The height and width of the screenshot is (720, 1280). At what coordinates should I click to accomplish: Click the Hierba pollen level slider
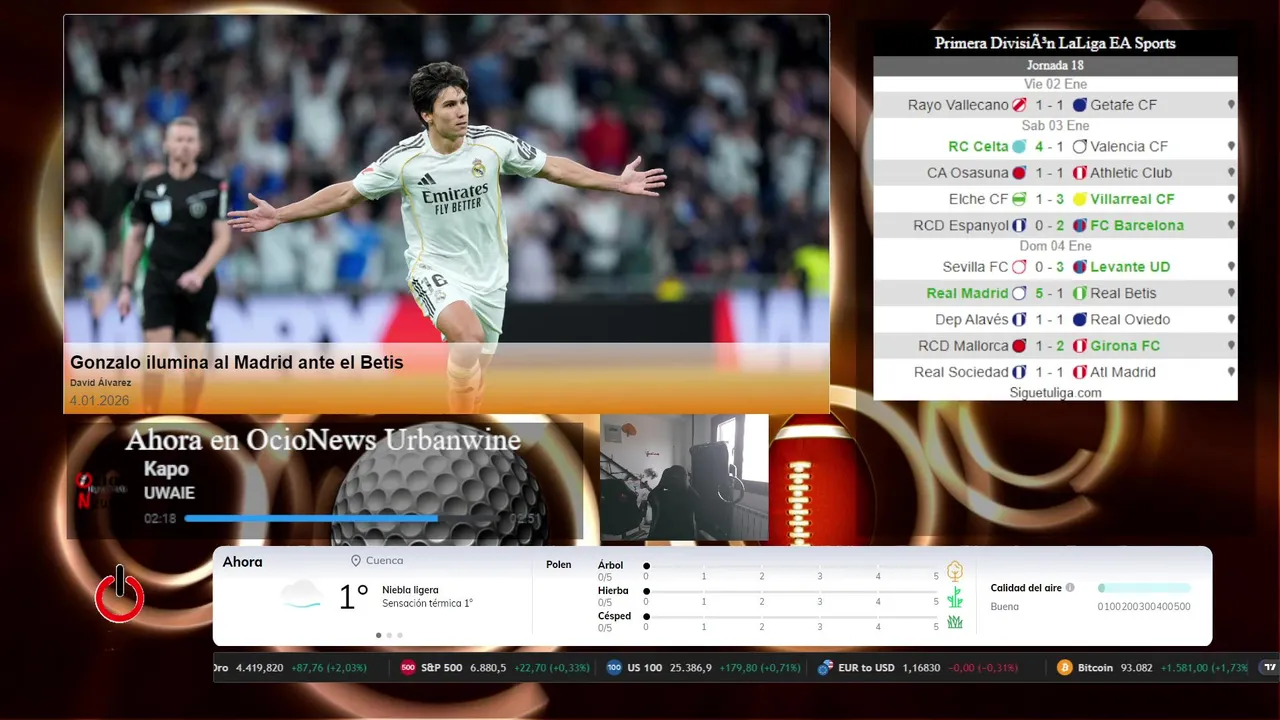791,592
